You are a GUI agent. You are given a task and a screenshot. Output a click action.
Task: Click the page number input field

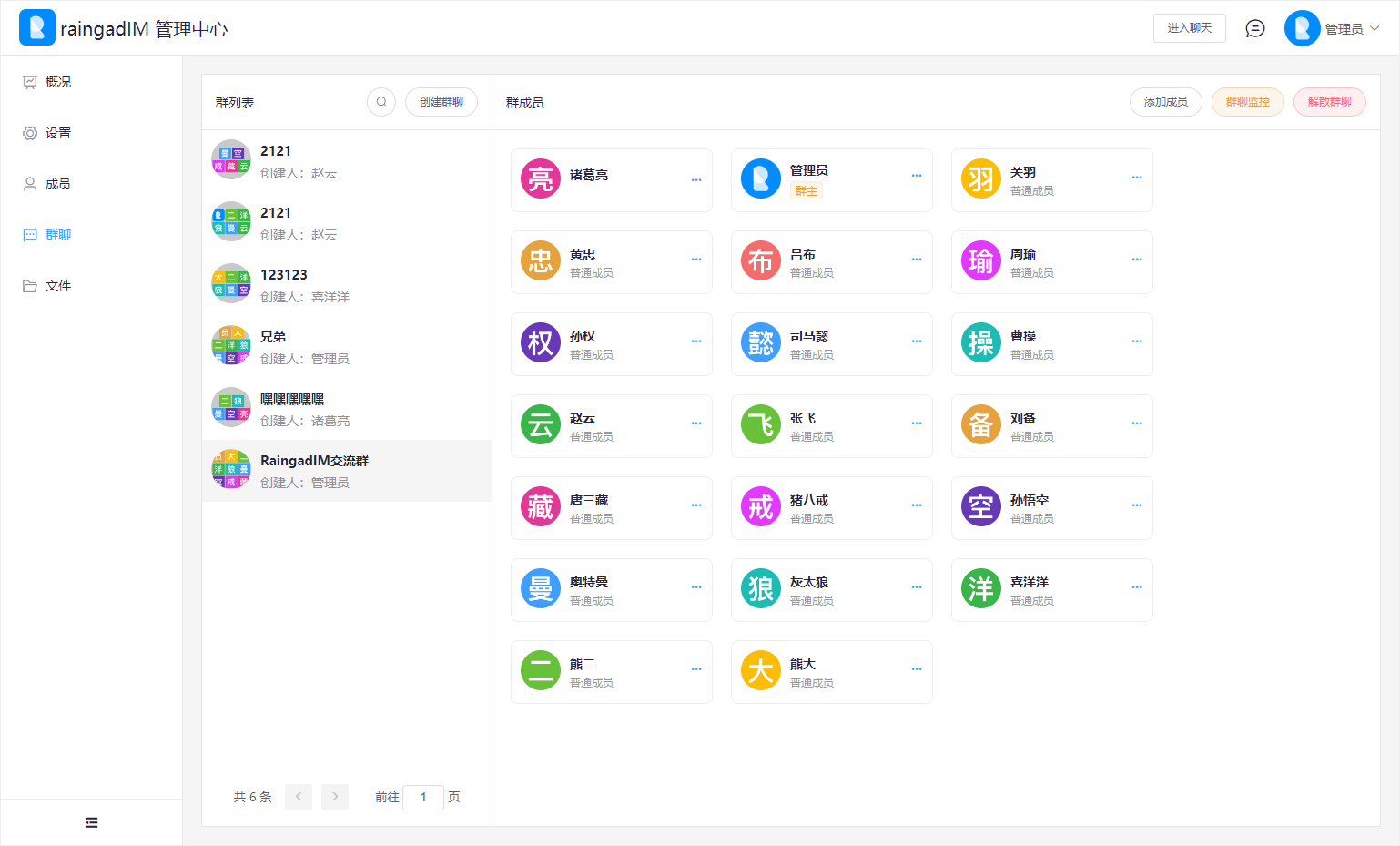(423, 796)
